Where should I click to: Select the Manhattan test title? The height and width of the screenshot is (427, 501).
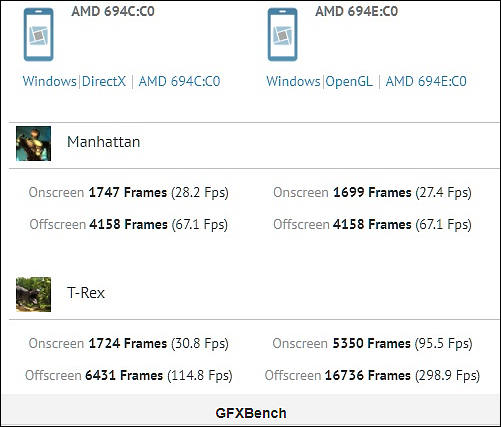click(103, 142)
